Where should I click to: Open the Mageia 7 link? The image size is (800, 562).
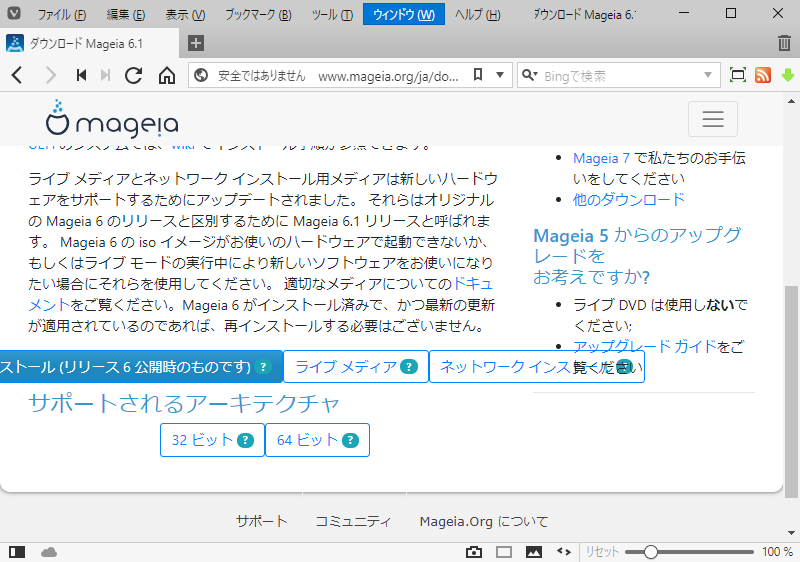602,158
